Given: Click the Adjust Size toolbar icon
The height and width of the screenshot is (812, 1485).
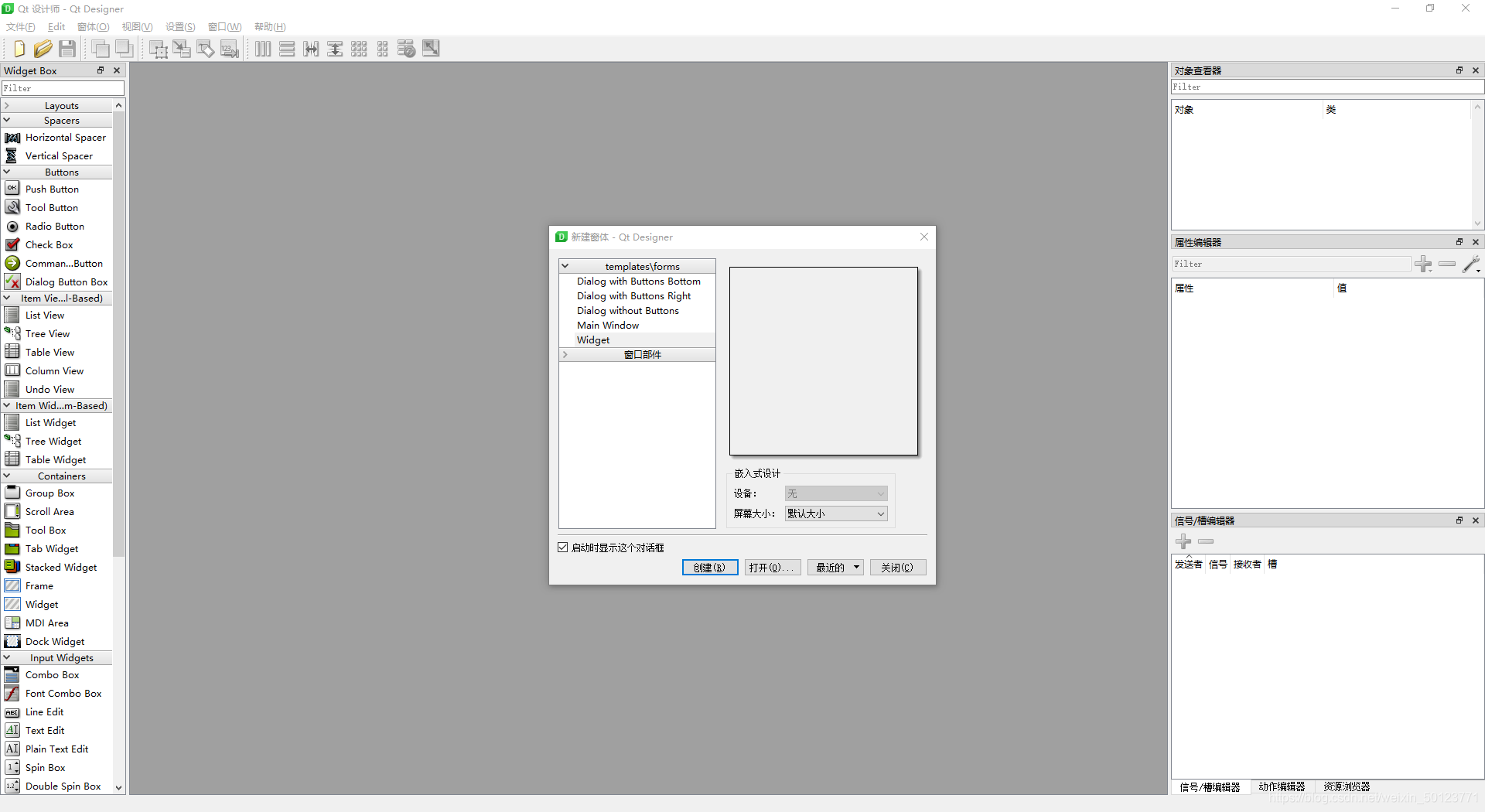Looking at the screenshot, I should click(x=431, y=49).
